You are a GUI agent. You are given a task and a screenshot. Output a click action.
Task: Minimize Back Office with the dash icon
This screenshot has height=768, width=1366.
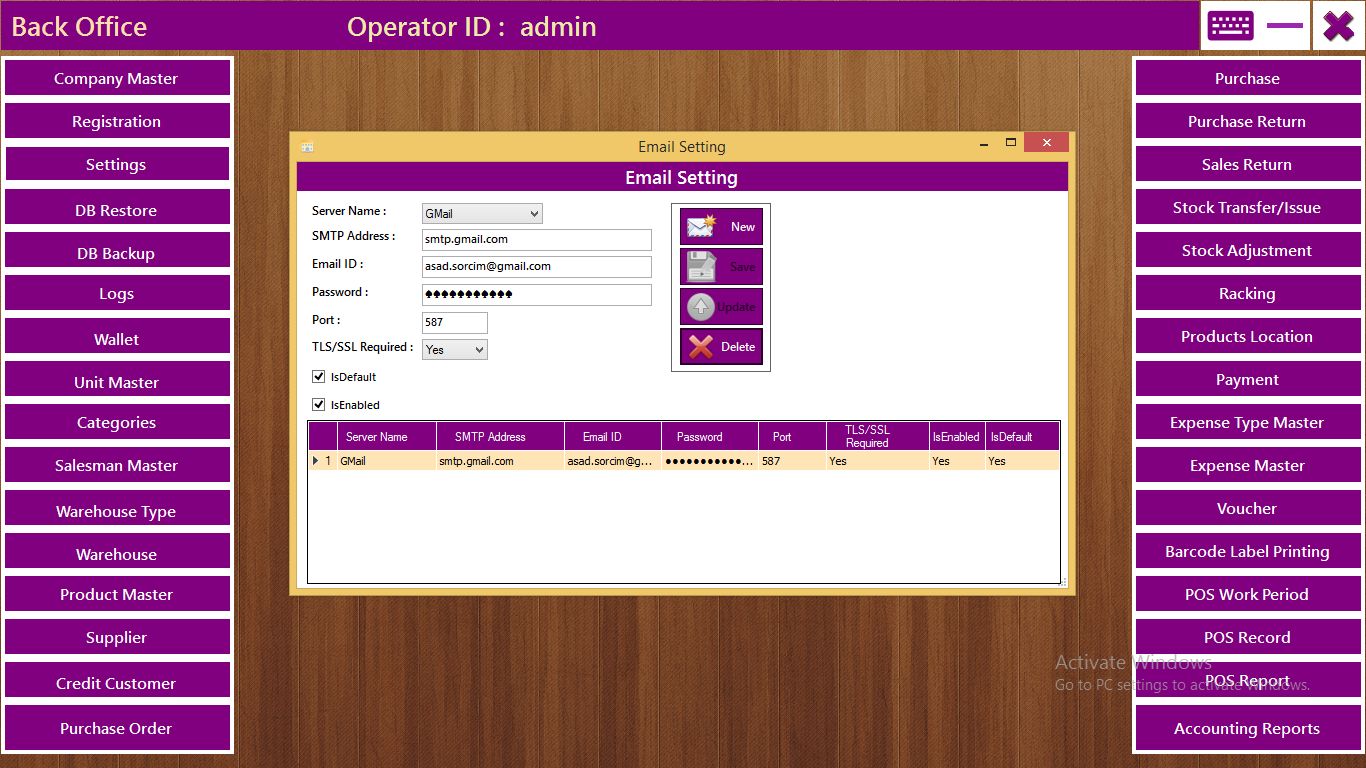(1284, 26)
